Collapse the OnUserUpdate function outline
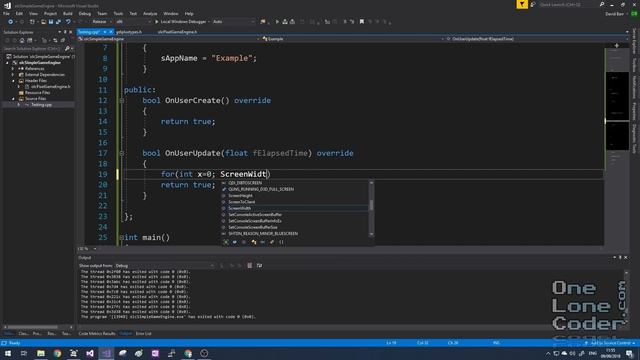This screenshot has height=360, width=640. tap(122, 153)
